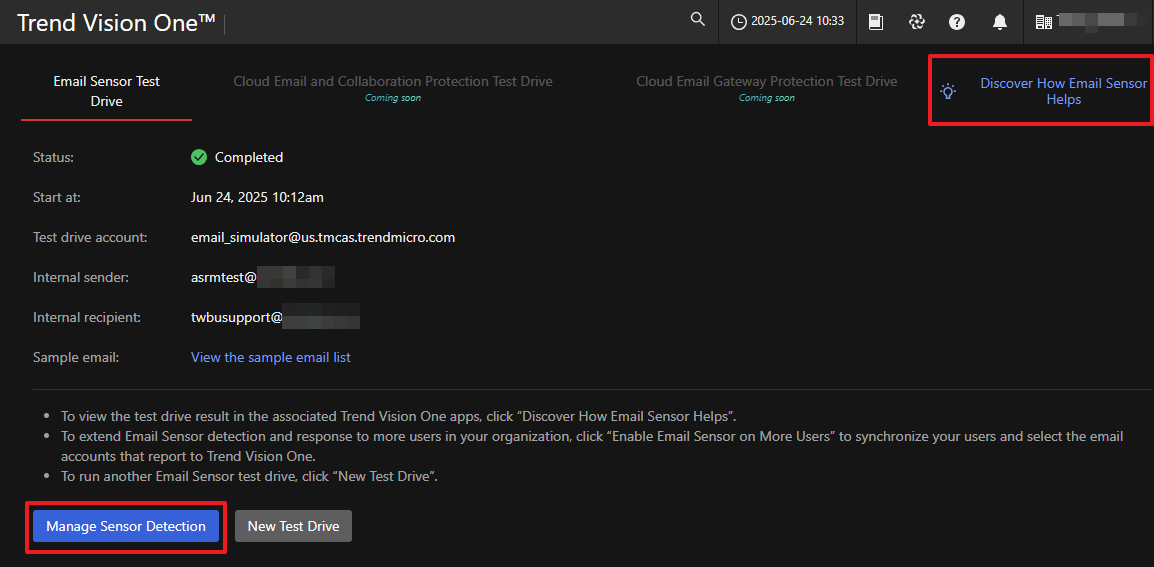Open Discover How Email Sensor Helps link

coord(1063,91)
